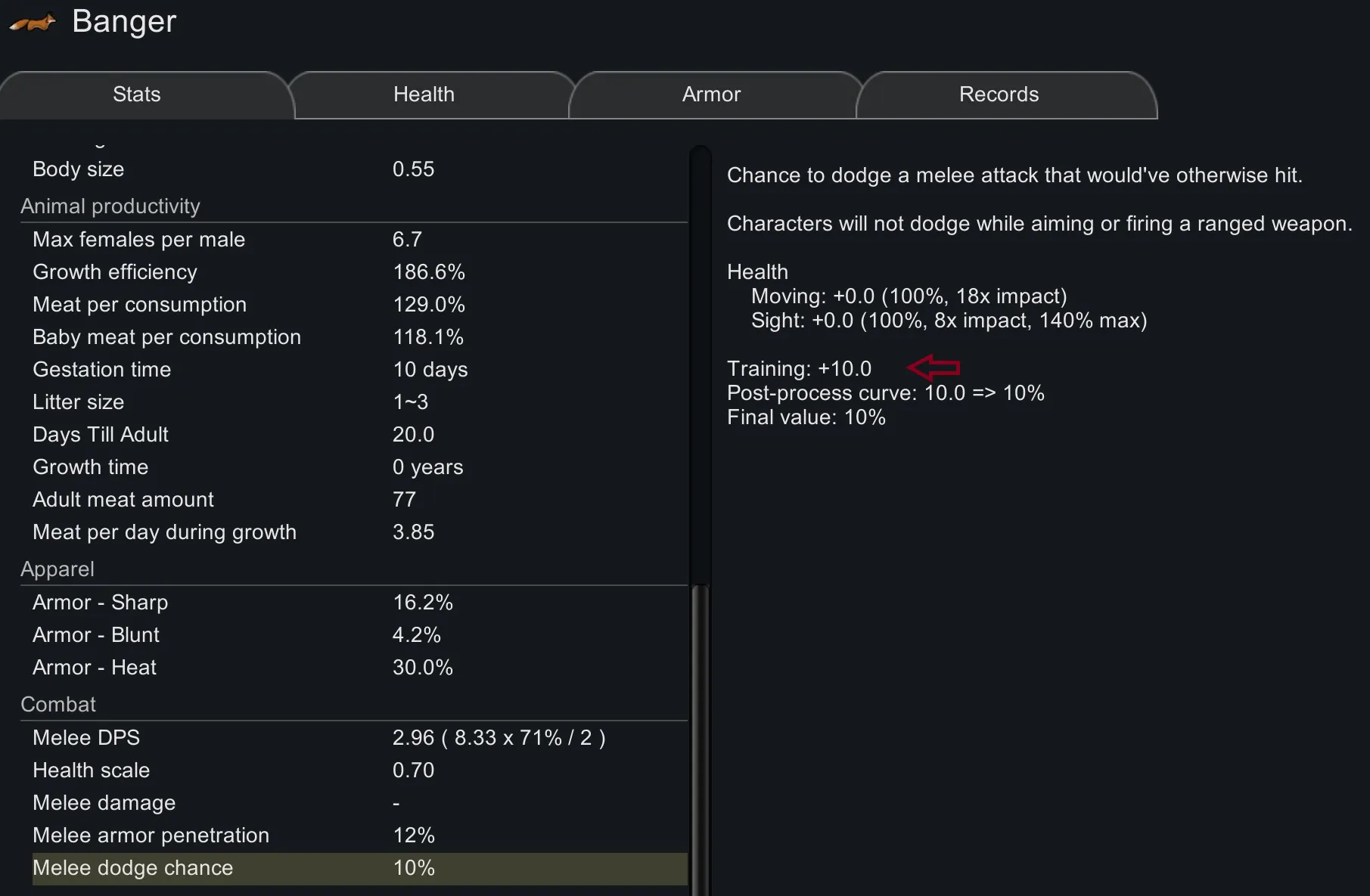Screen dimensions: 1370x896
Task: Click the fox animal icon beside Banger
Action: click(x=33, y=23)
